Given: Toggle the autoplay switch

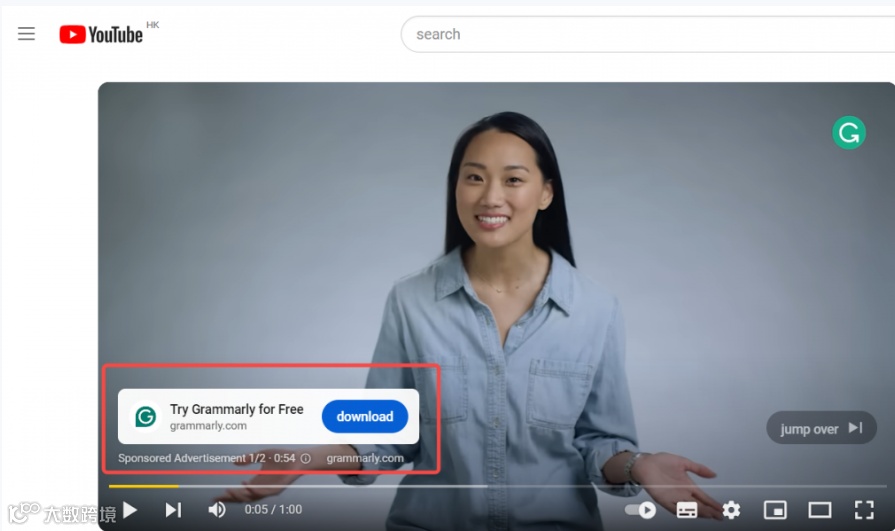Looking at the screenshot, I should [x=640, y=510].
